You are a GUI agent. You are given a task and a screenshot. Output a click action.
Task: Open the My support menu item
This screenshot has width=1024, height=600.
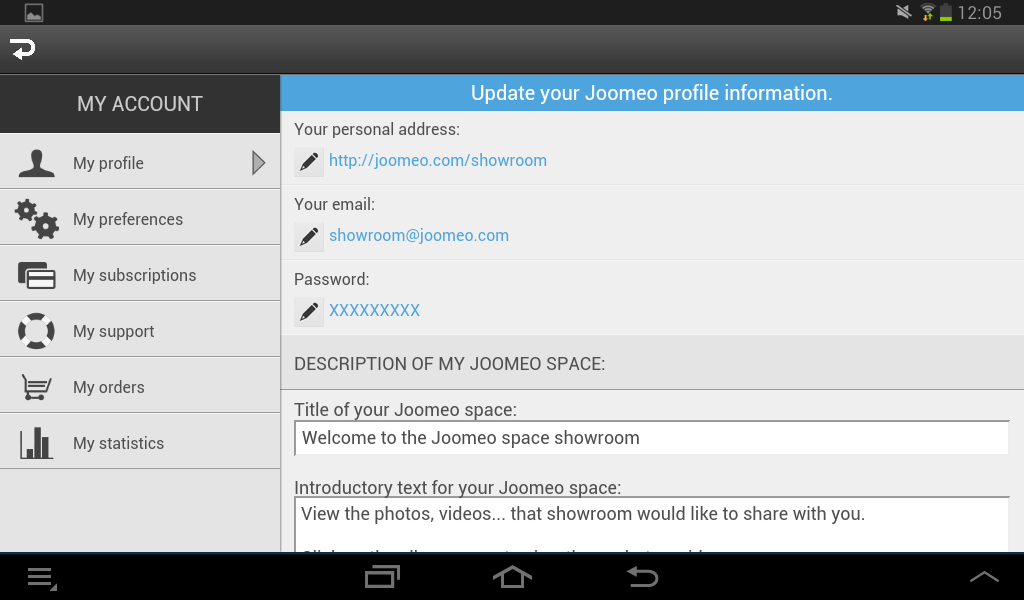pyautogui.click(x=140, y=330)
